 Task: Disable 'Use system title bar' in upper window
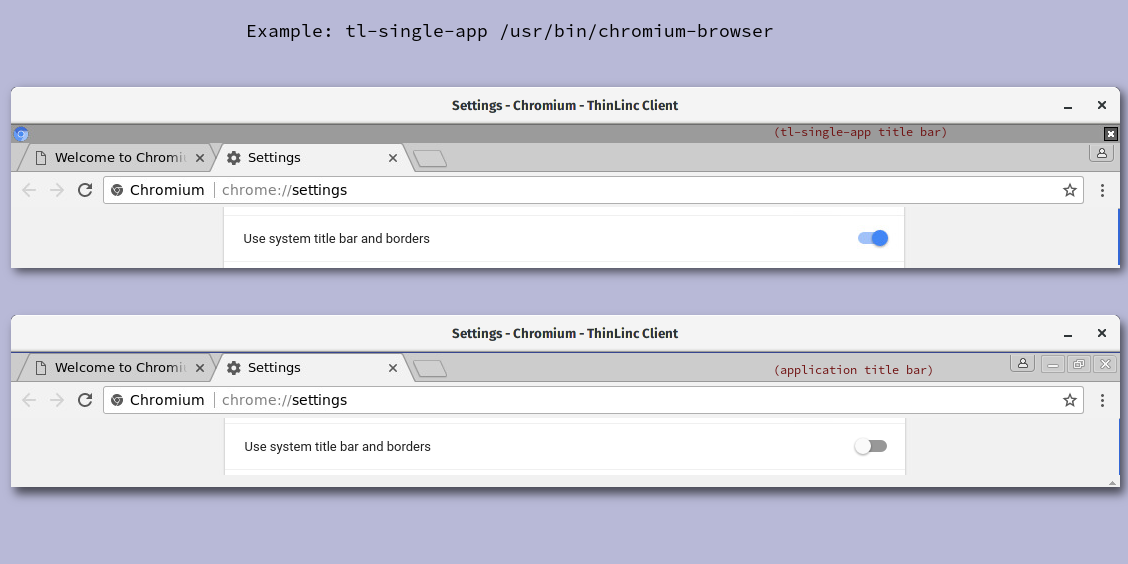pyautogui.click(x=873, y=238)
